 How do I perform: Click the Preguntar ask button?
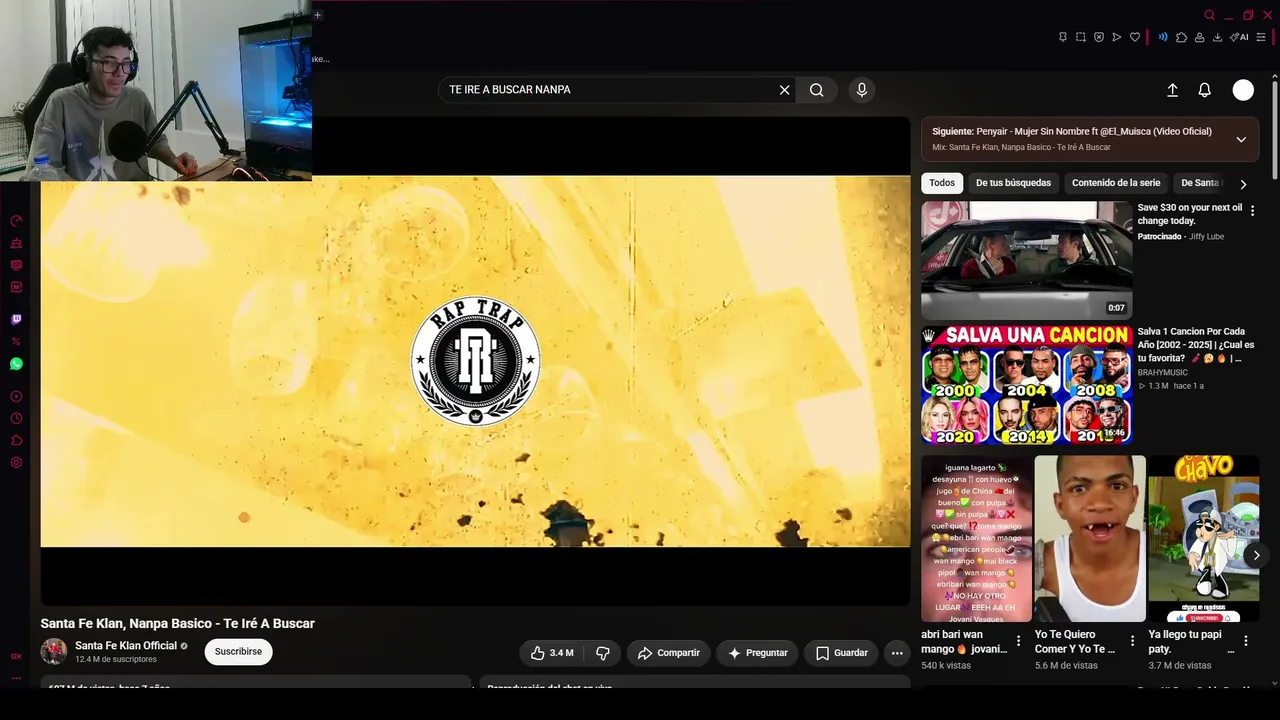pyautogui.click(x=757, y=653)
